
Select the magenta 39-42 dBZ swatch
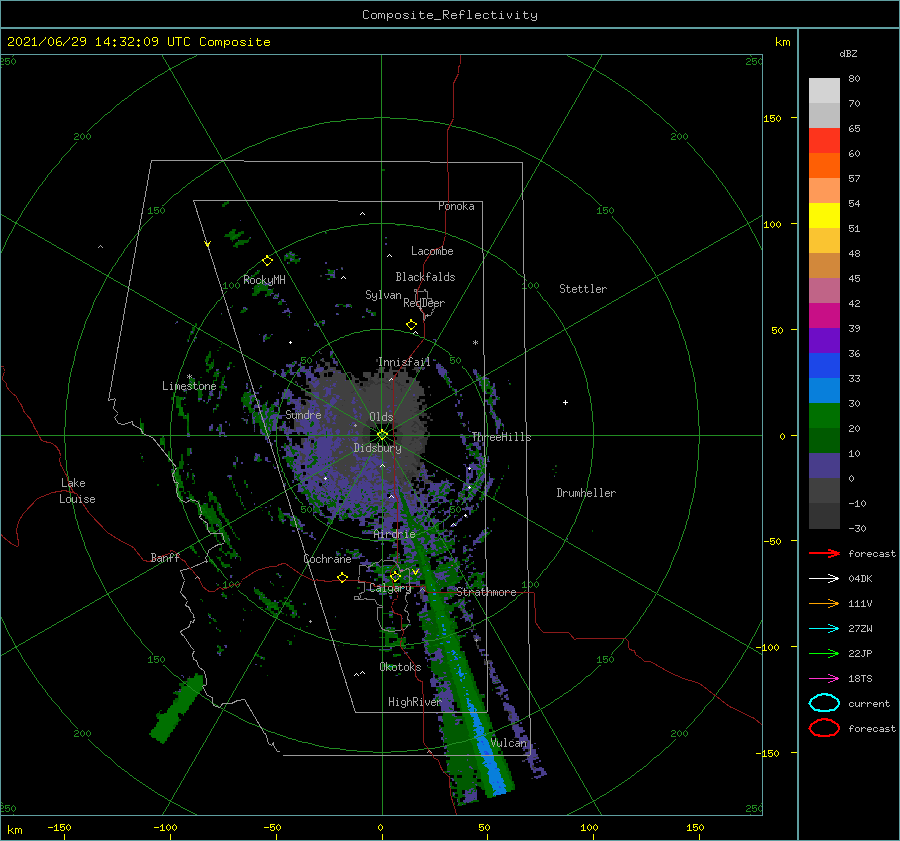824,316
